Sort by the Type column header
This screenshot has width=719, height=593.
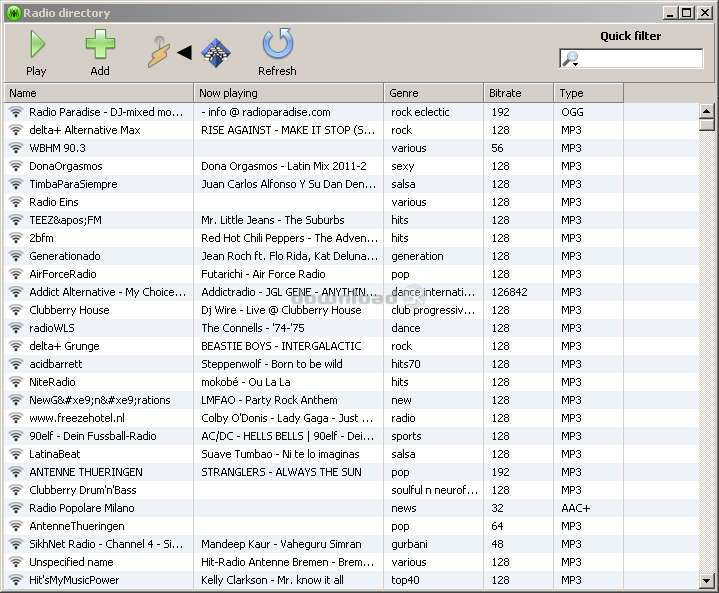[x=589, y=93]
